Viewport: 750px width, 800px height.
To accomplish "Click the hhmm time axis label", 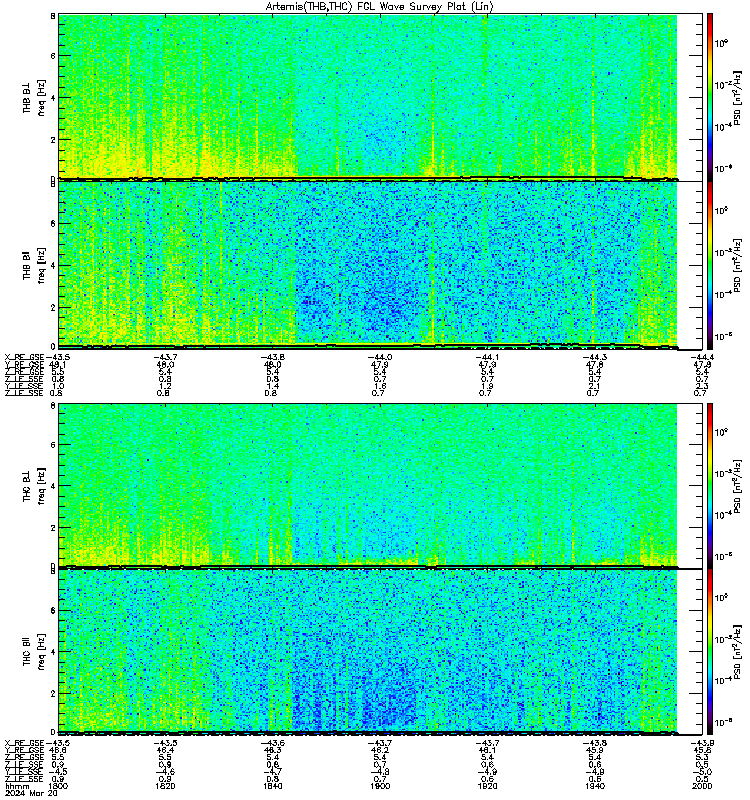I will 17,786.
